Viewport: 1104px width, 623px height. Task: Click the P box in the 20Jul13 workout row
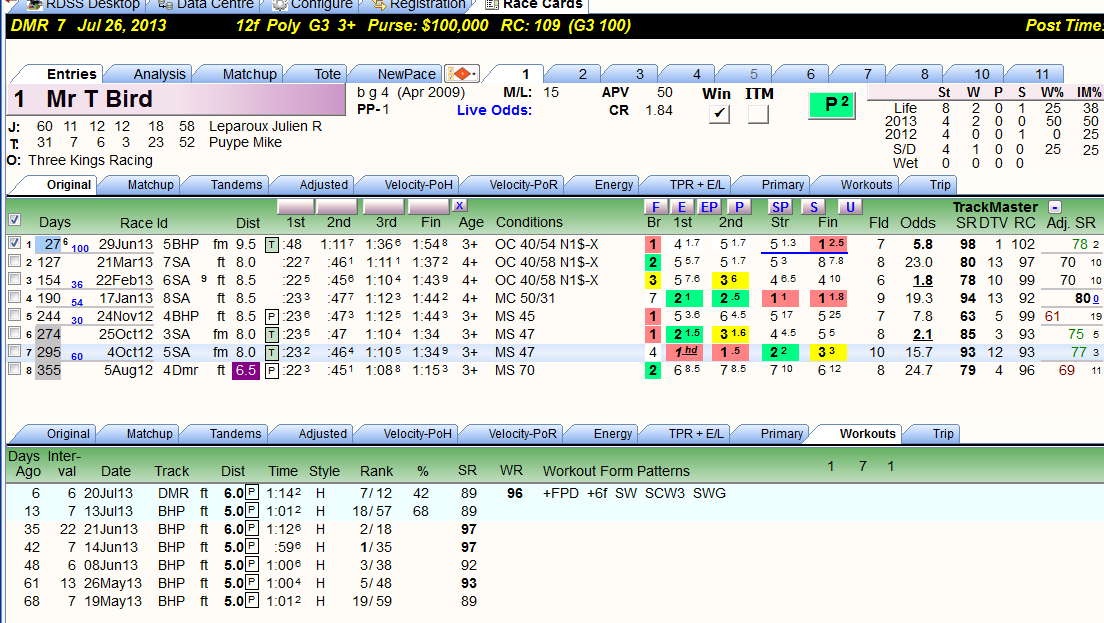point(251,493)
